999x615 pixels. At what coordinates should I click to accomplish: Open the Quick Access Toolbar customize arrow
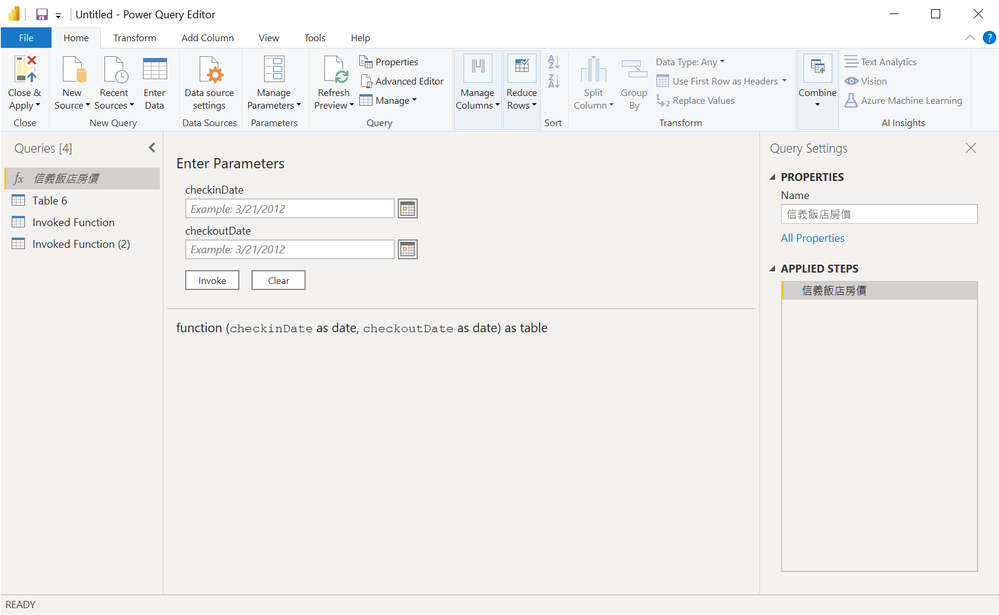(x=58, y=15)
